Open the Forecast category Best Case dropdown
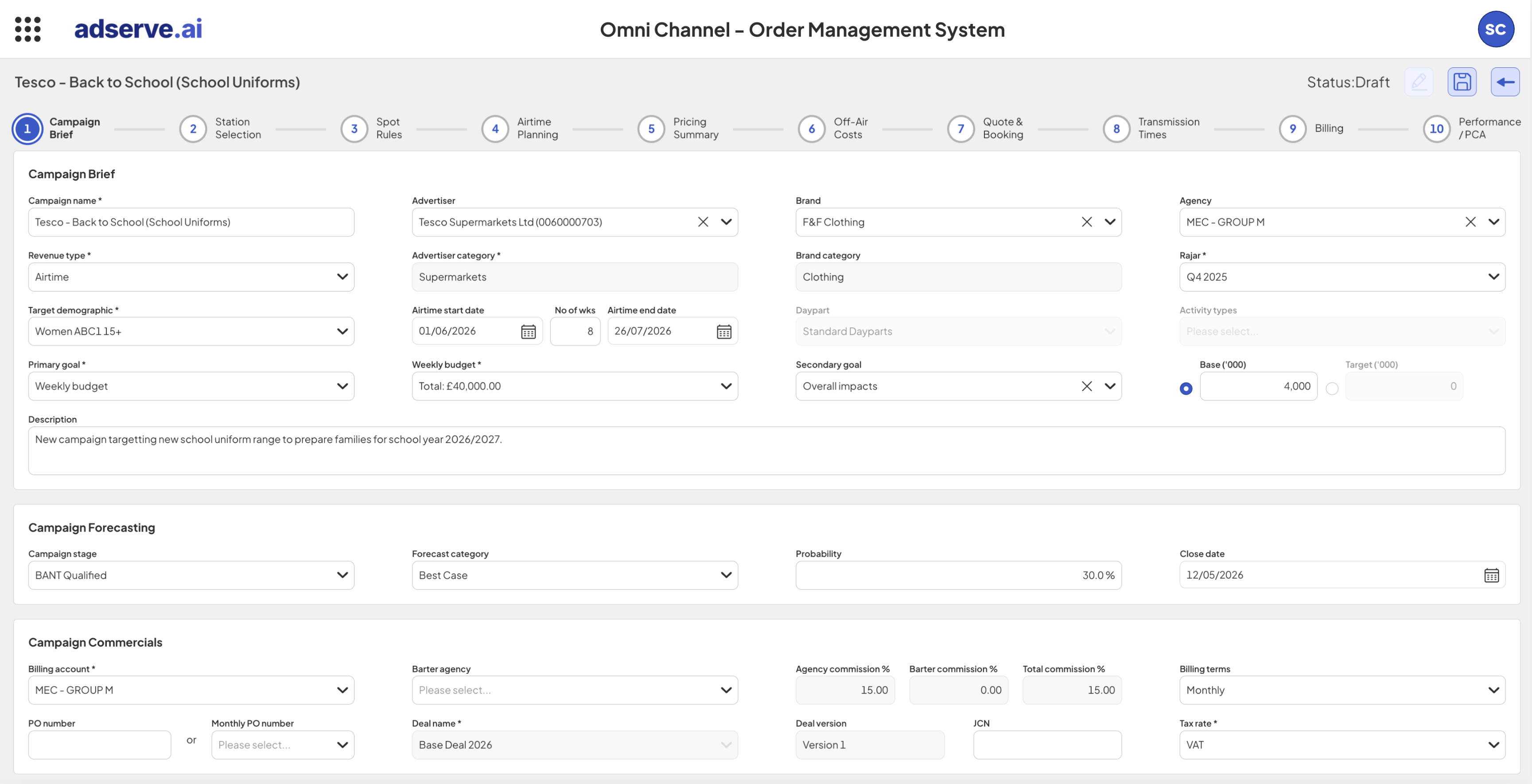Screen dimensions: 1532x784 [x=575, y=575]
